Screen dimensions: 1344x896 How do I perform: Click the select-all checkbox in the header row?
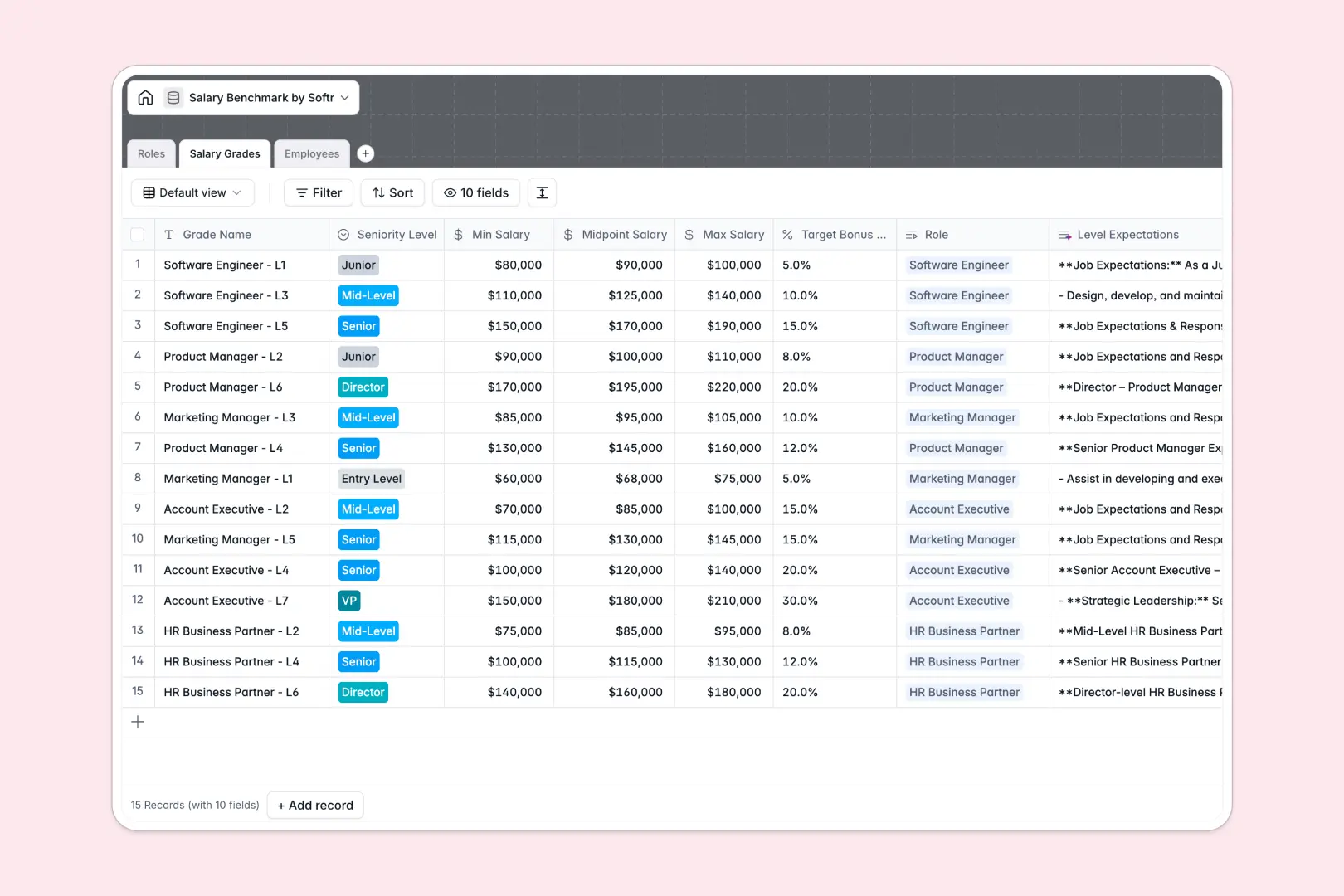pyautogui.click(x=138, y=234)
